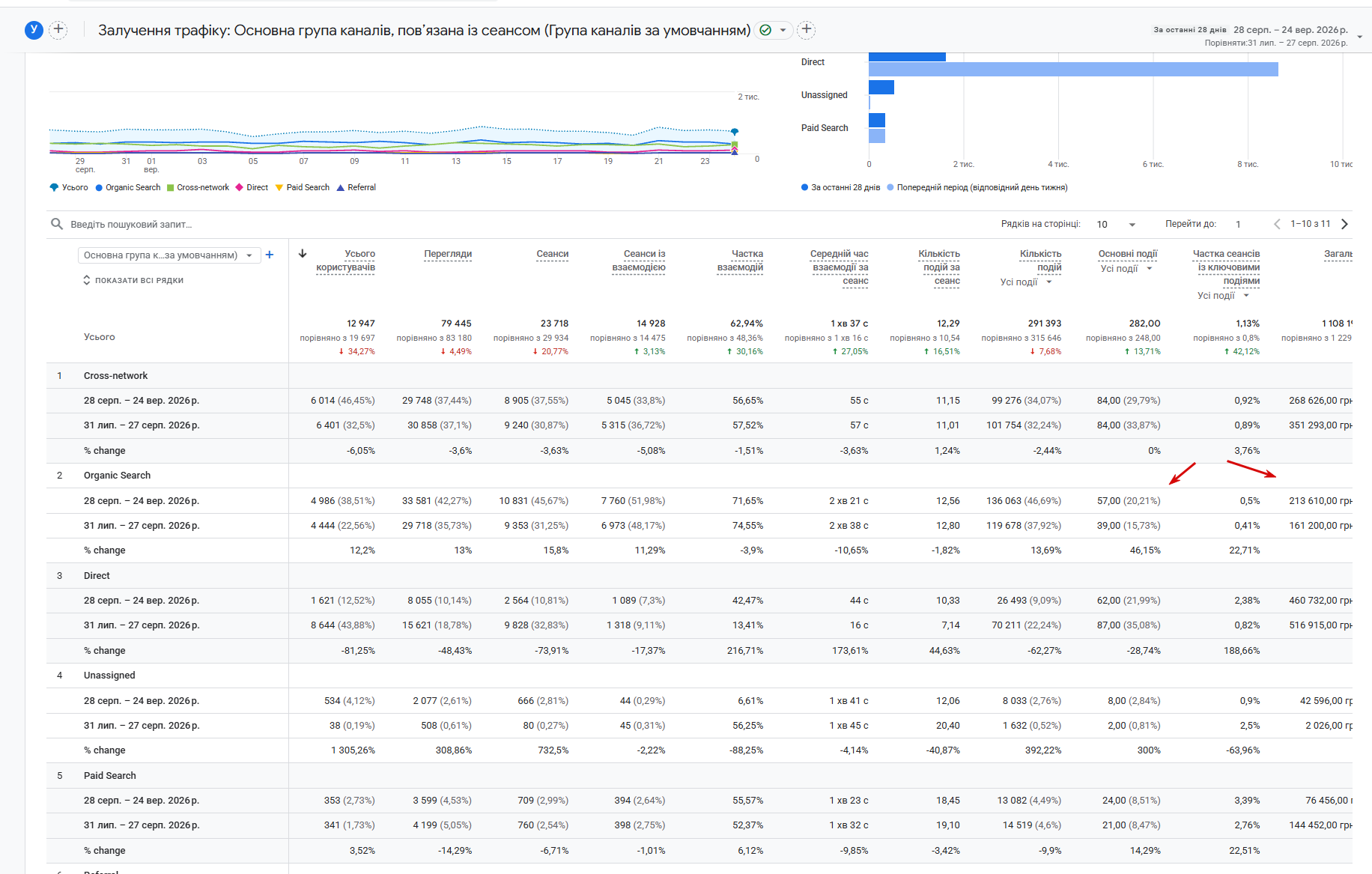
Task: Click the magnifier search icon above the table
Action: 57,224
